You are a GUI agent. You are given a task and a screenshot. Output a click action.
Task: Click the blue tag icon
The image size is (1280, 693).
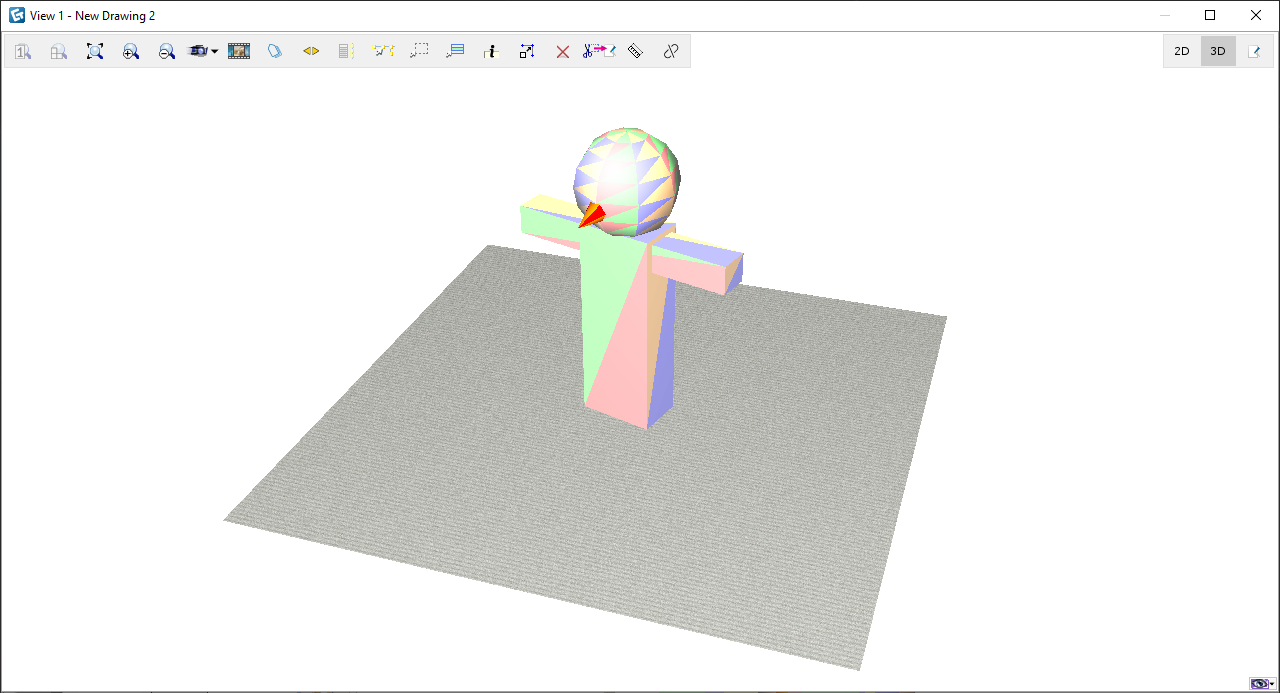click(x=275, y=51)
